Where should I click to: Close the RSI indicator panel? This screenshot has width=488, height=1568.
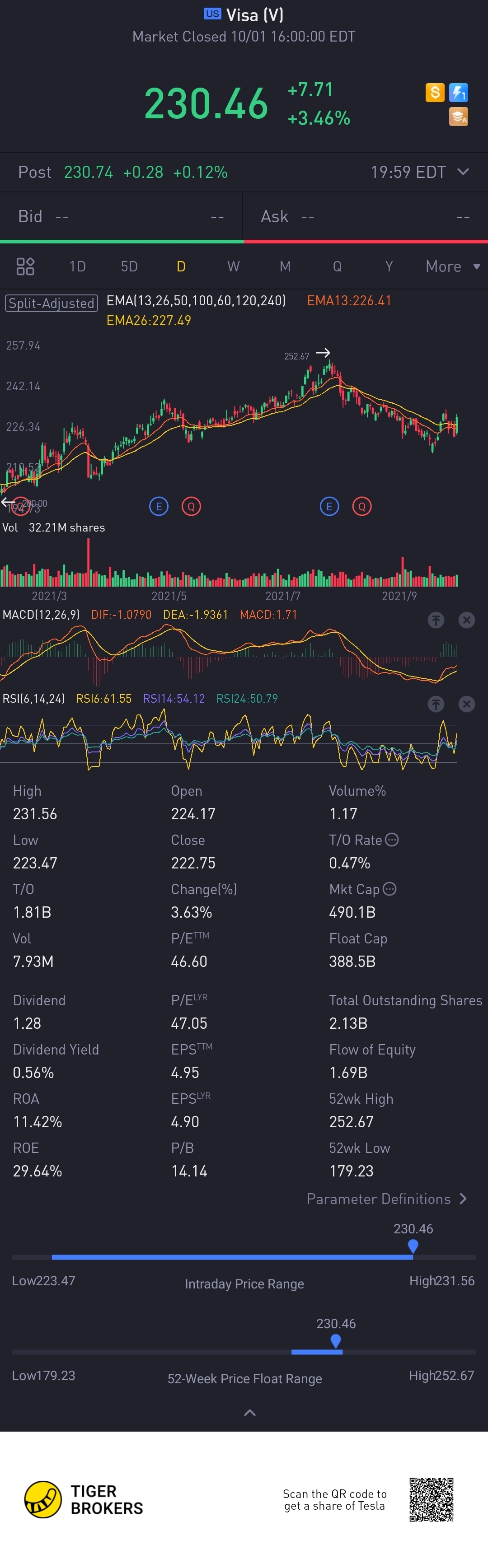click(x=467, y=704)
